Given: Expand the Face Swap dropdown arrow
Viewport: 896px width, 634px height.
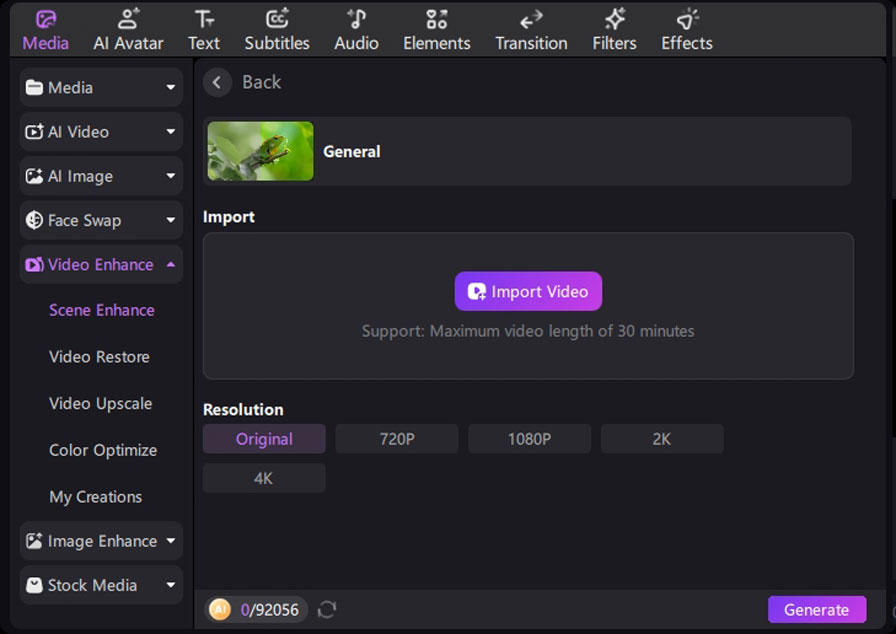Looking at the screenshot, I should click(x=170, y=220).
